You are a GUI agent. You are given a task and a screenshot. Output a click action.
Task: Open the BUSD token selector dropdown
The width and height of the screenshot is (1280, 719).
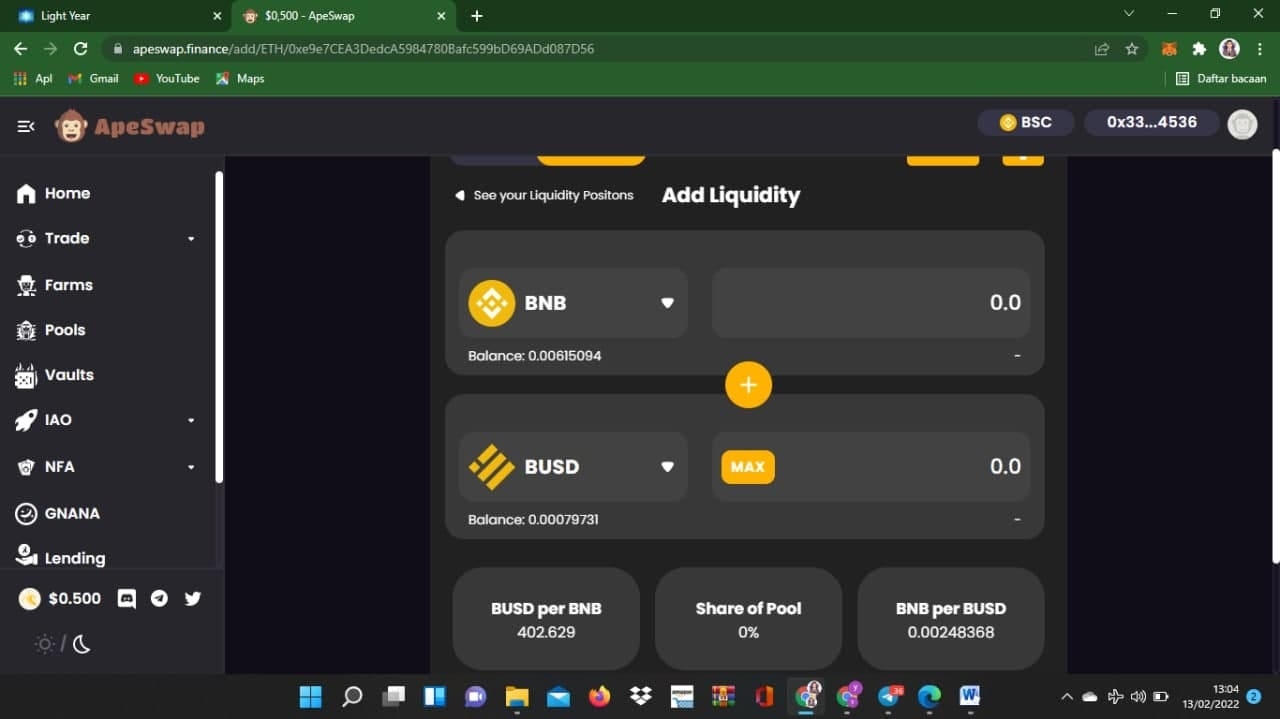point(573,467)
